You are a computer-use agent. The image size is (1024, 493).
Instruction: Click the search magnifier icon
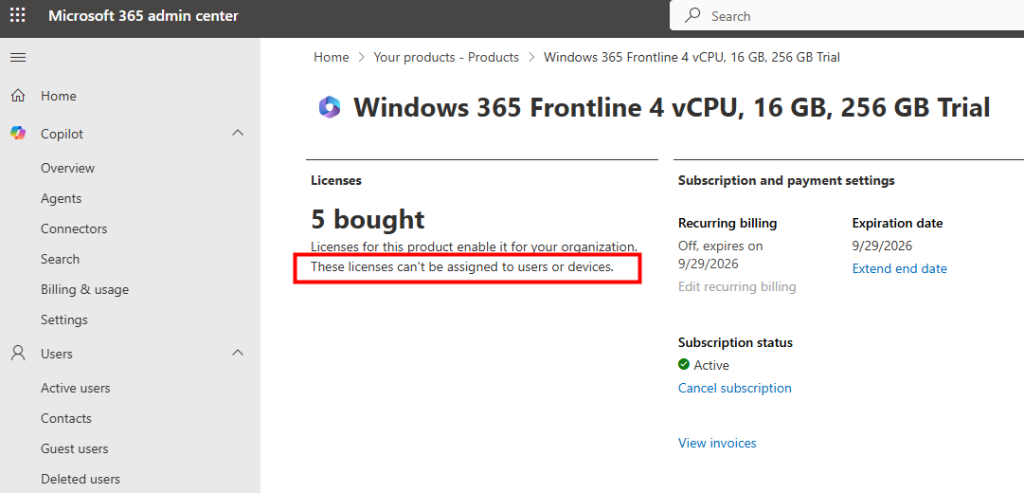click(x=692, y=16)
